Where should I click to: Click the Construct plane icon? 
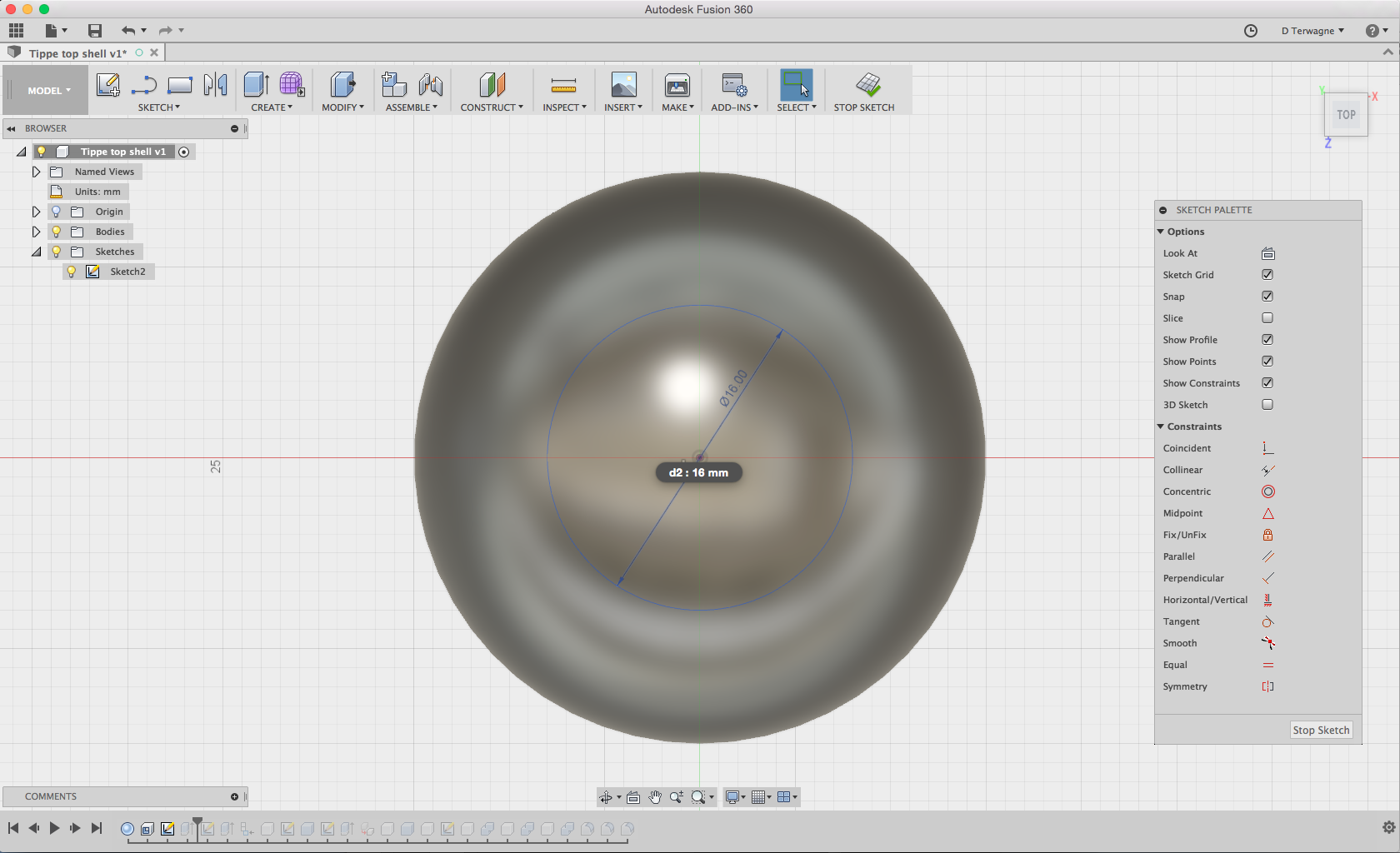(492, 84)
